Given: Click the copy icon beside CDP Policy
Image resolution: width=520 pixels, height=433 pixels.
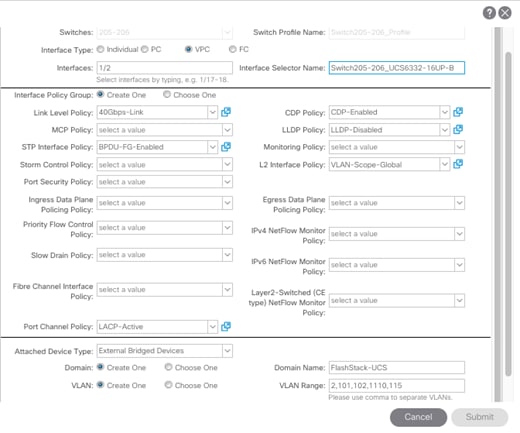Looking at the screenshot, I should coord(458,112).
